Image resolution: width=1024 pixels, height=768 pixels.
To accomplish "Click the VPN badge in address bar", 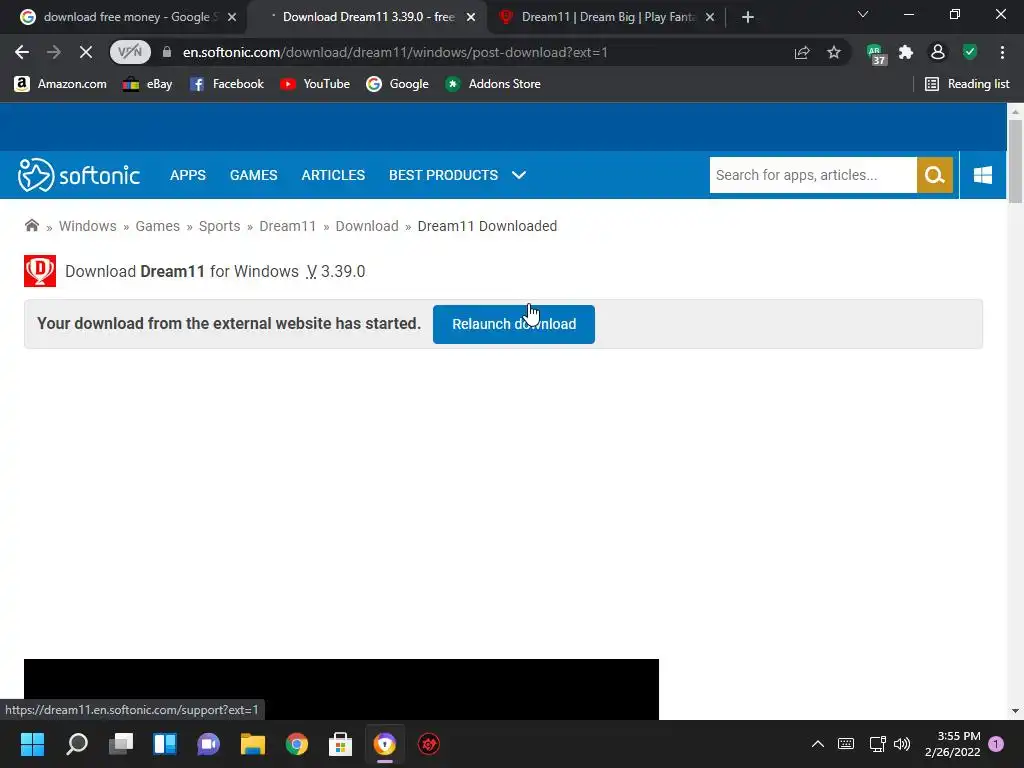I will tap(130, 52).
